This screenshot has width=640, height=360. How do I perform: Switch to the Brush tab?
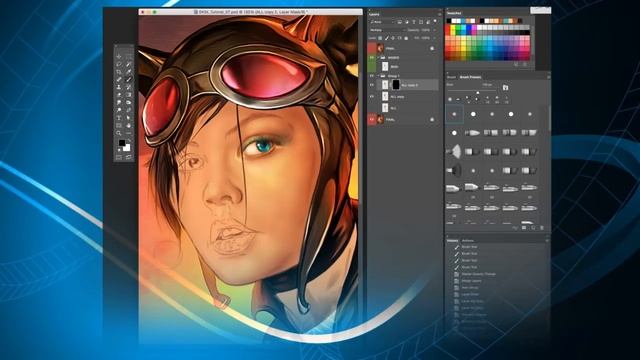[x=451, y=77]
